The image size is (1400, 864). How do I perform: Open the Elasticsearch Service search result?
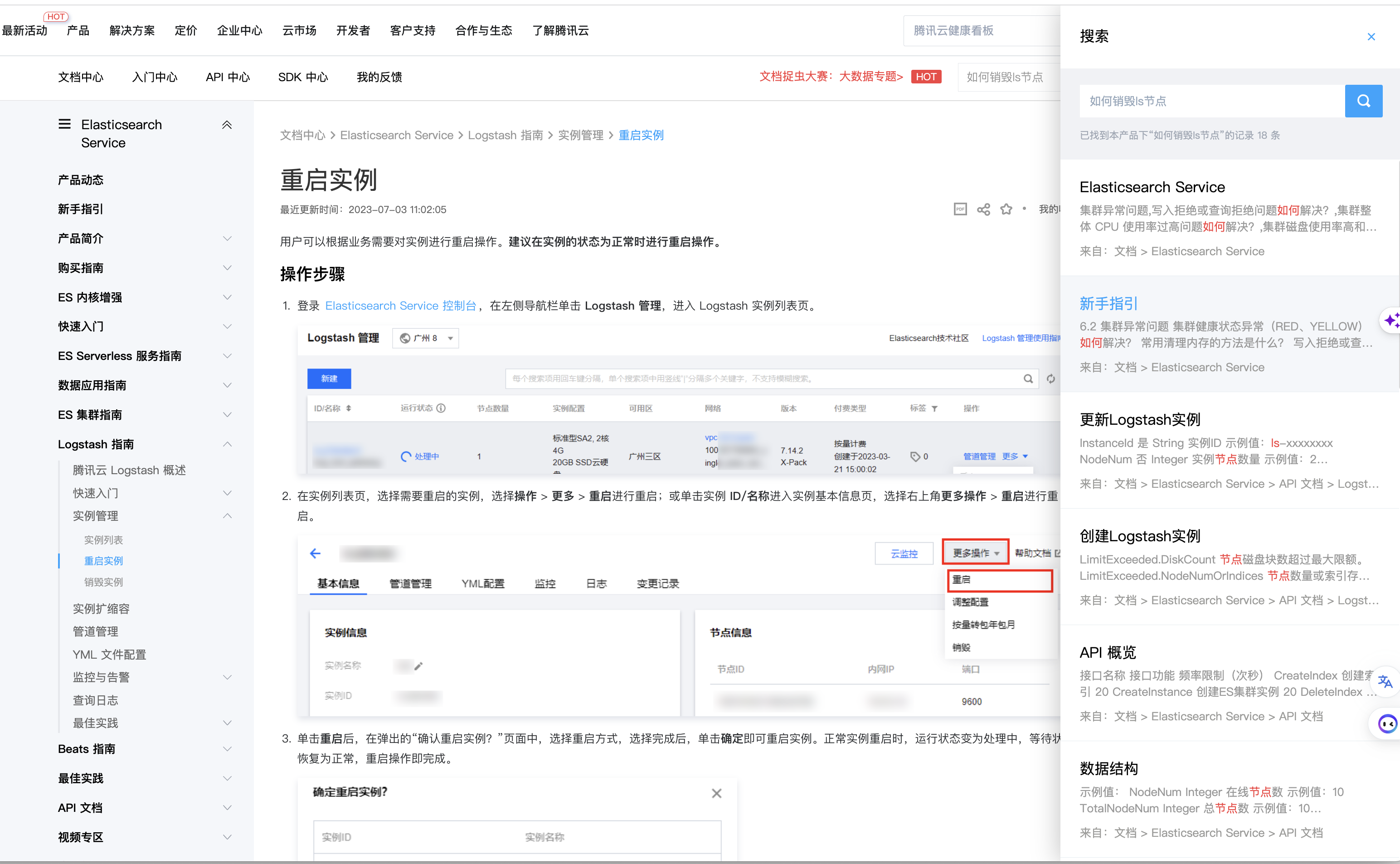tap(1152, 187)
